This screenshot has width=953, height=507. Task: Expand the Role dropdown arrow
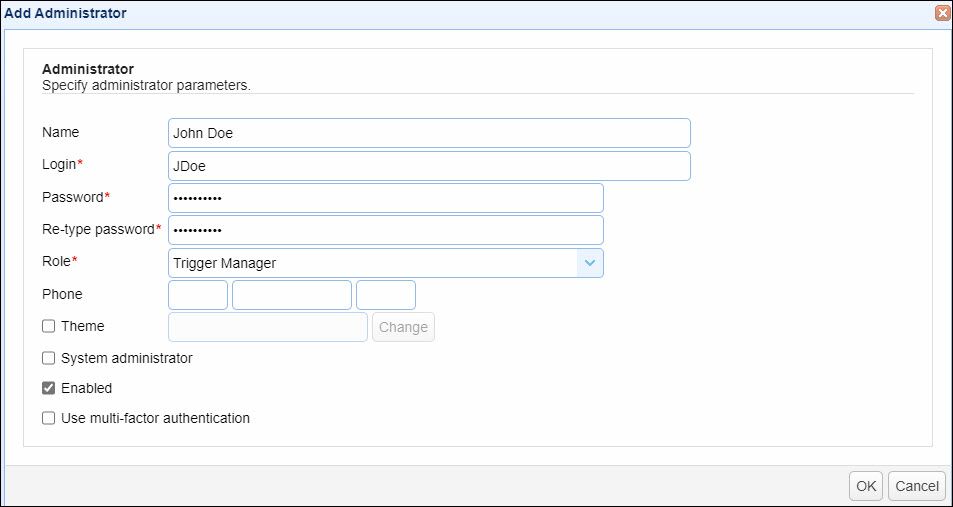click(x=590, y=263)
